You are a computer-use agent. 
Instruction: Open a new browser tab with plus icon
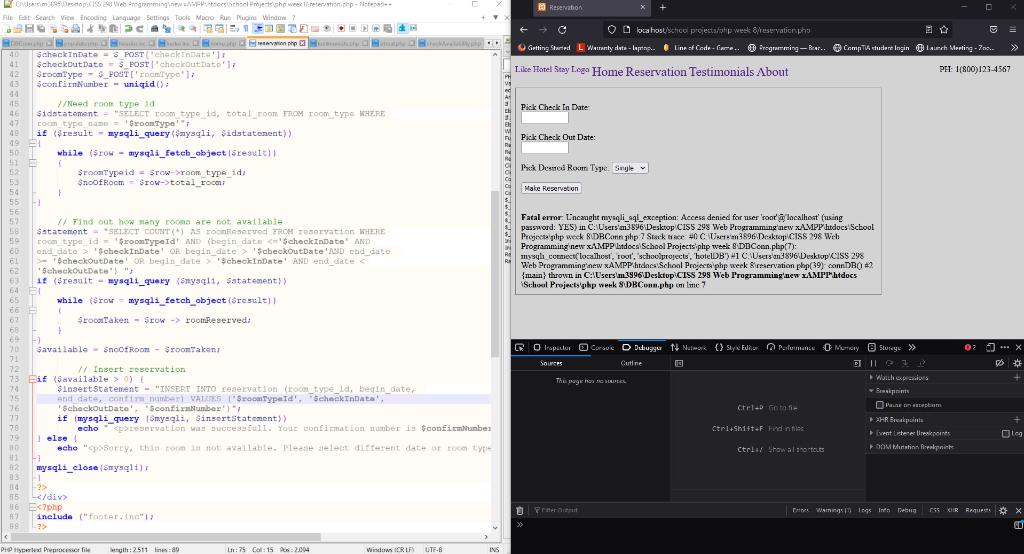click(x=662, y=8)
